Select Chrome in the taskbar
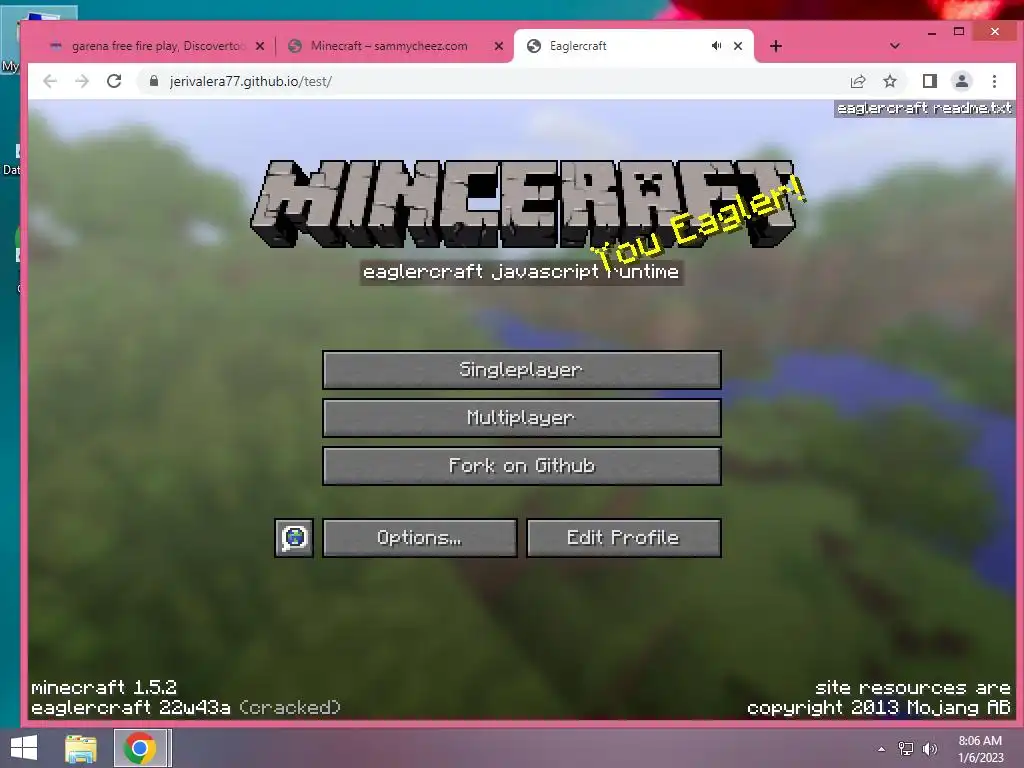The image size is (1024, 768). click(140, 748)
